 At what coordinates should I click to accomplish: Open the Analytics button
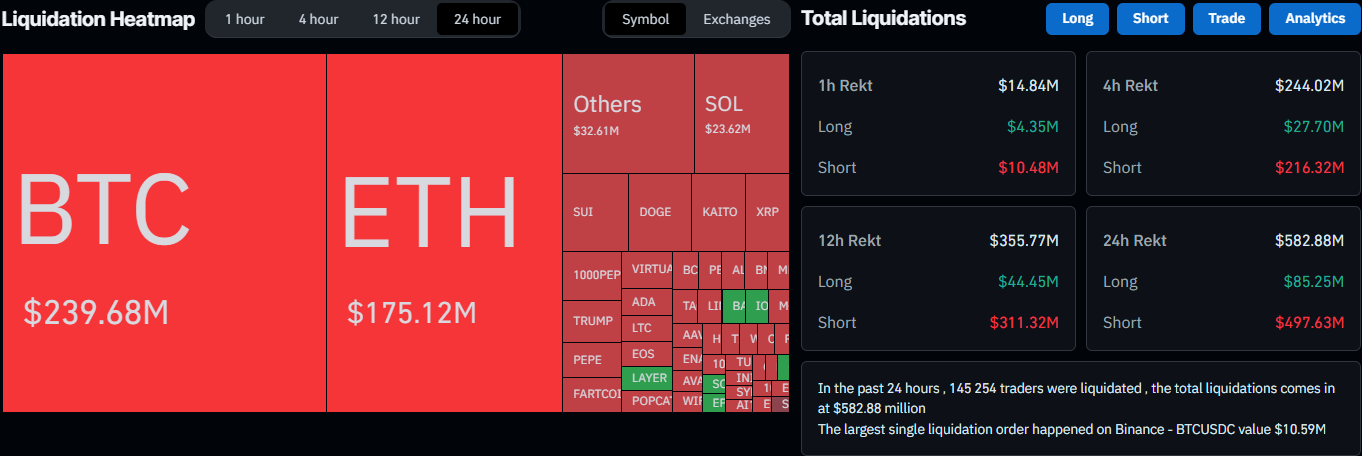[1315, 18]
